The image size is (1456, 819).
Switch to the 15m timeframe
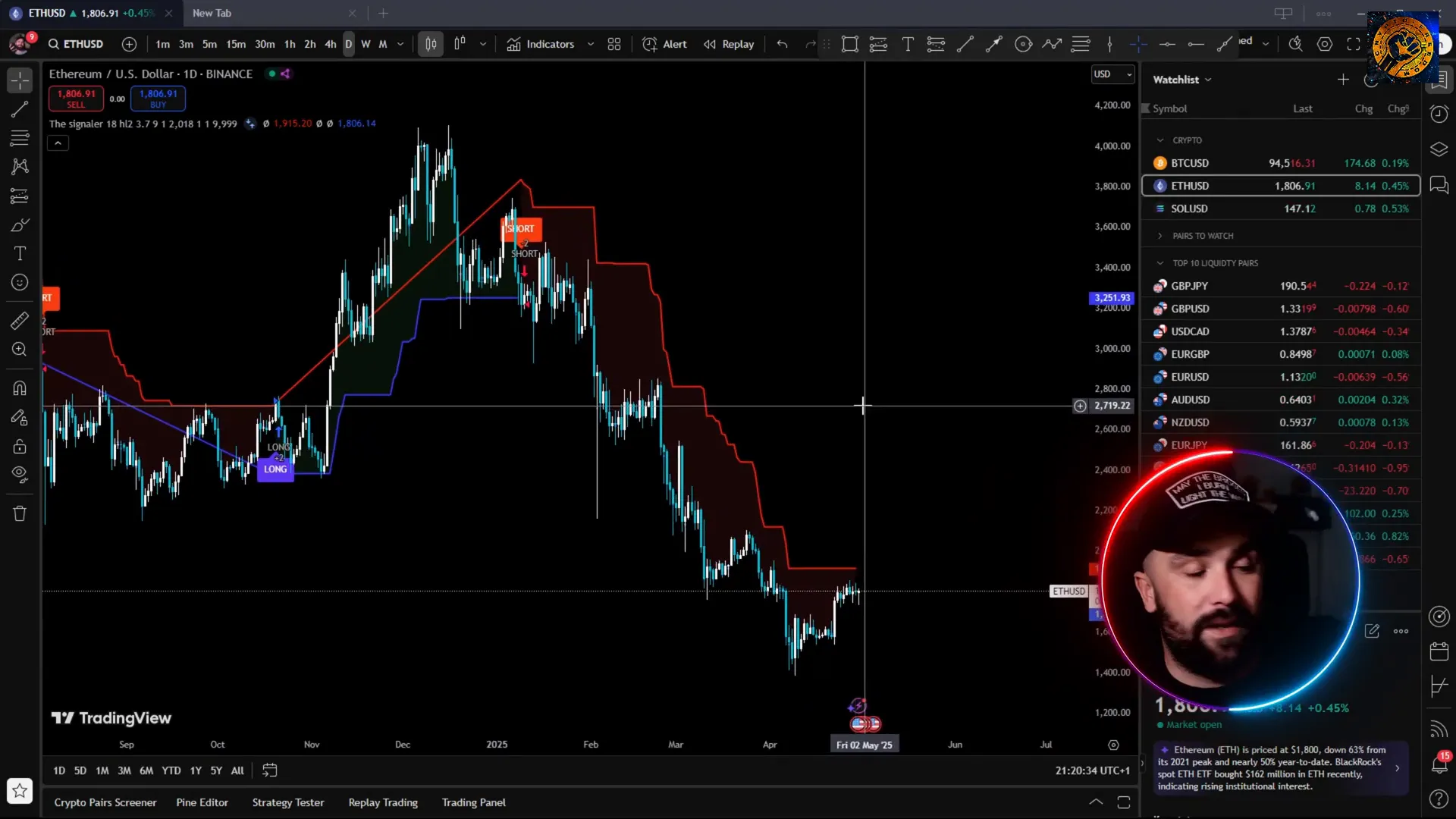coord(236,44)
